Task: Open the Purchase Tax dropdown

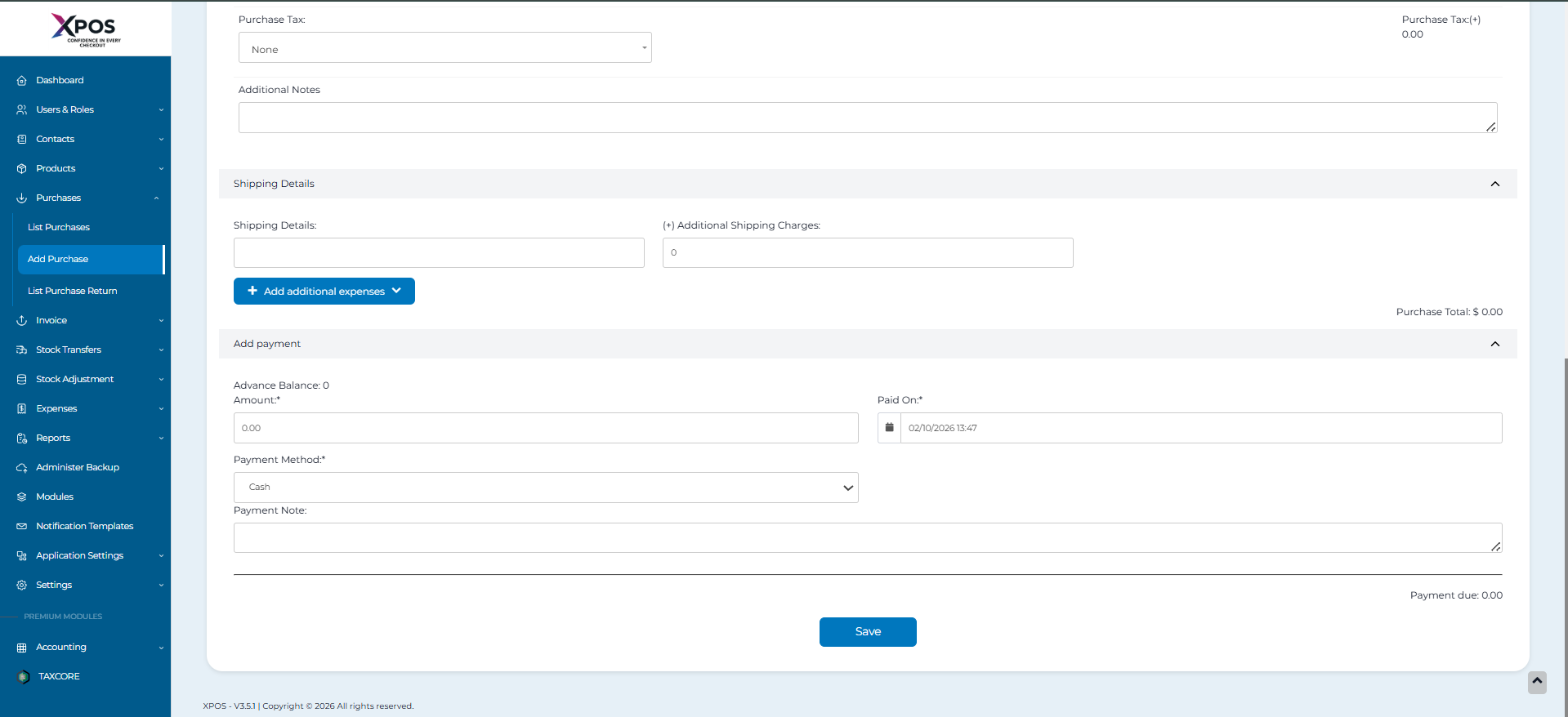Action: coord(444,48)
